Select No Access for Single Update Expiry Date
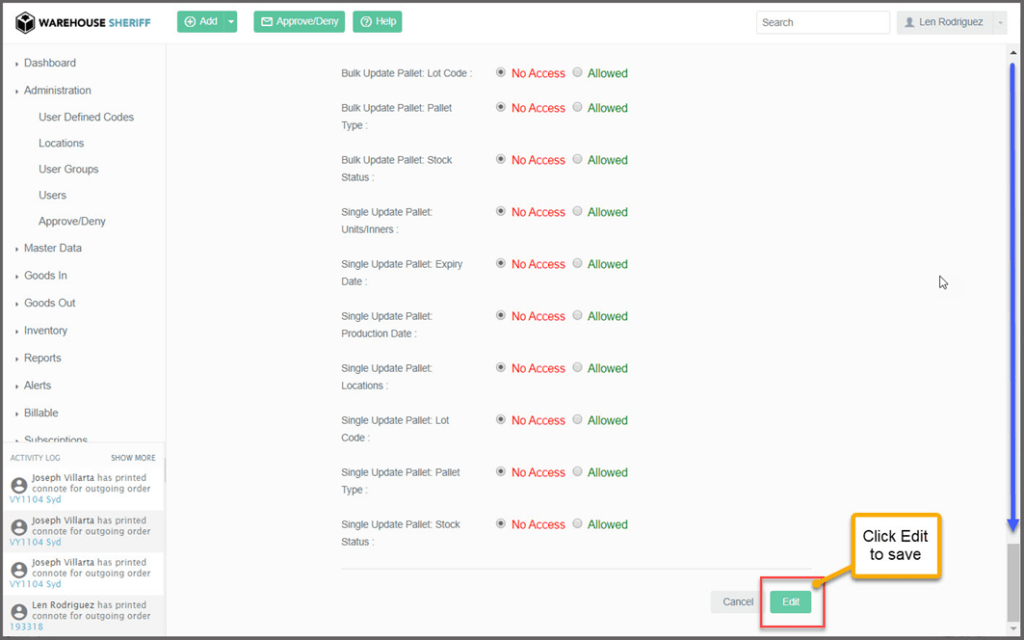Image resolution: width=1024 pixels, height=640 pixels. pyautogui.click(x=501, y=264)
